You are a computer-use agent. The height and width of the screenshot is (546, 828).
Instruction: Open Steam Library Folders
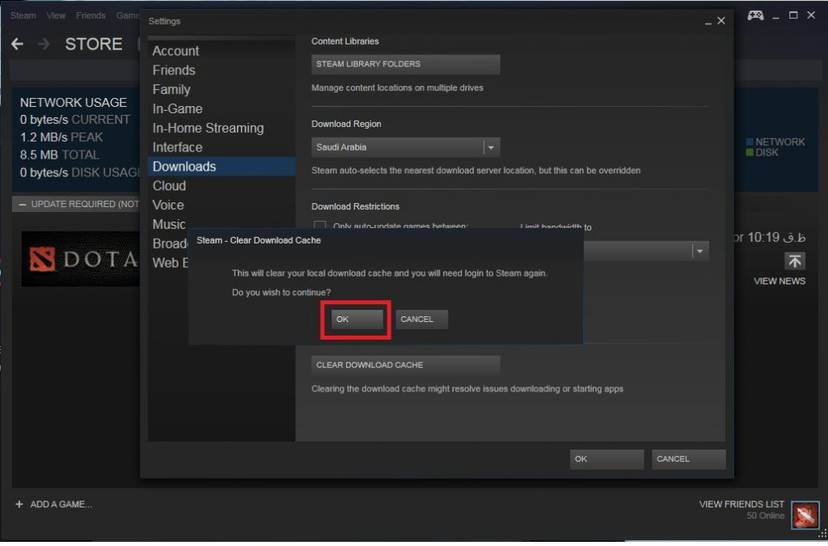pyautogui.click(x=405, y=64)
